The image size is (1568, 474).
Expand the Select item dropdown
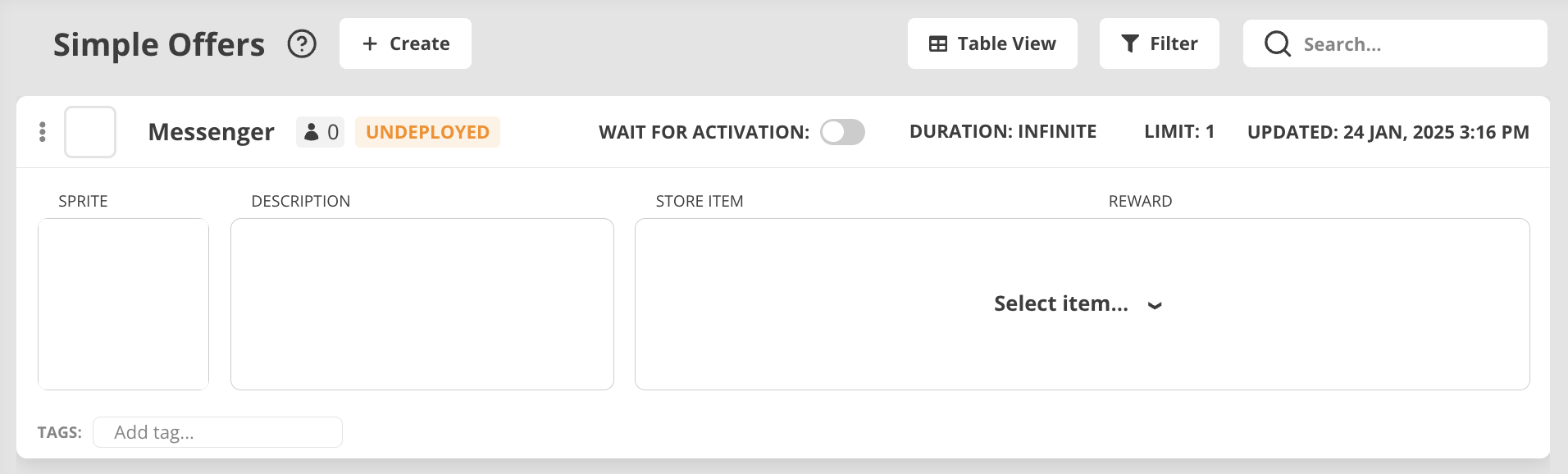[x=1061, y=304]
